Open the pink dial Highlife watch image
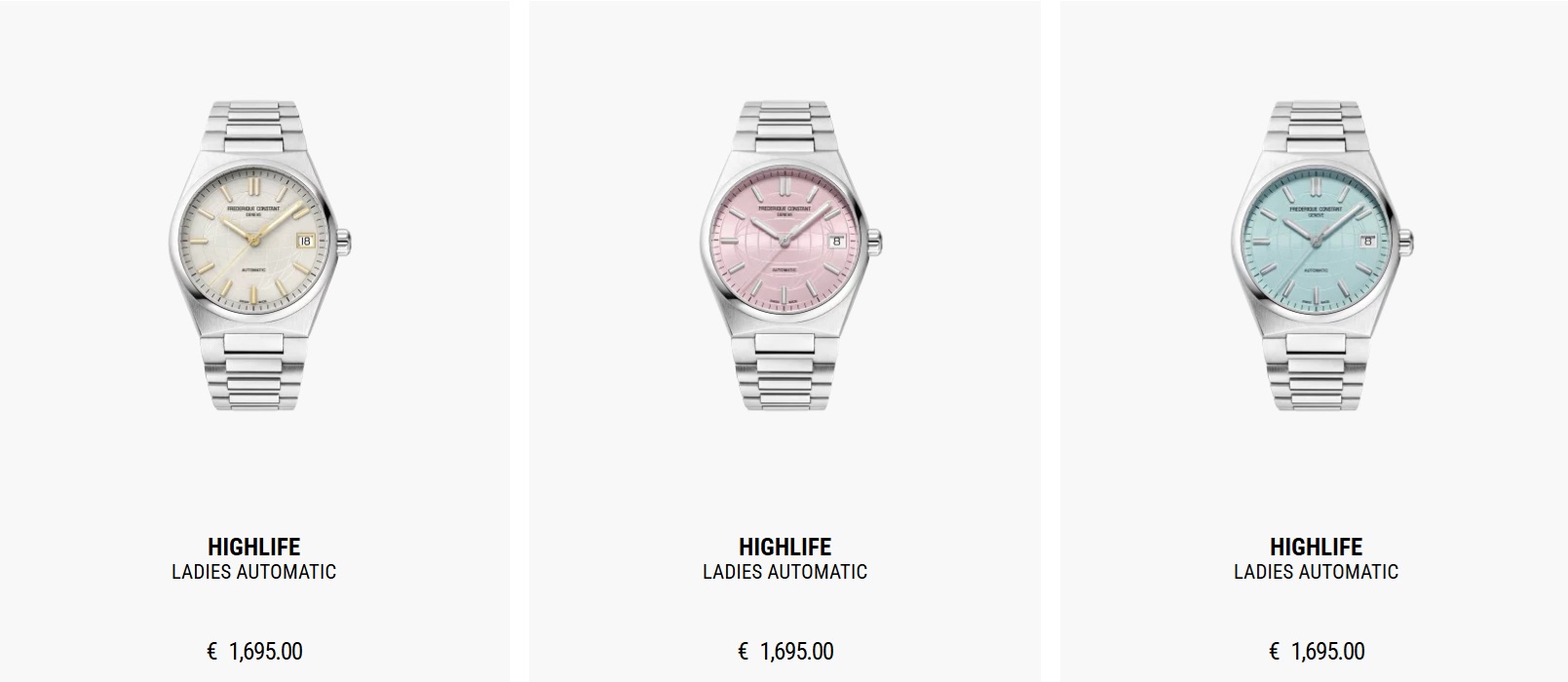Image resolution: width=1568 pixels, height=682 pixels. coord(790,255)
